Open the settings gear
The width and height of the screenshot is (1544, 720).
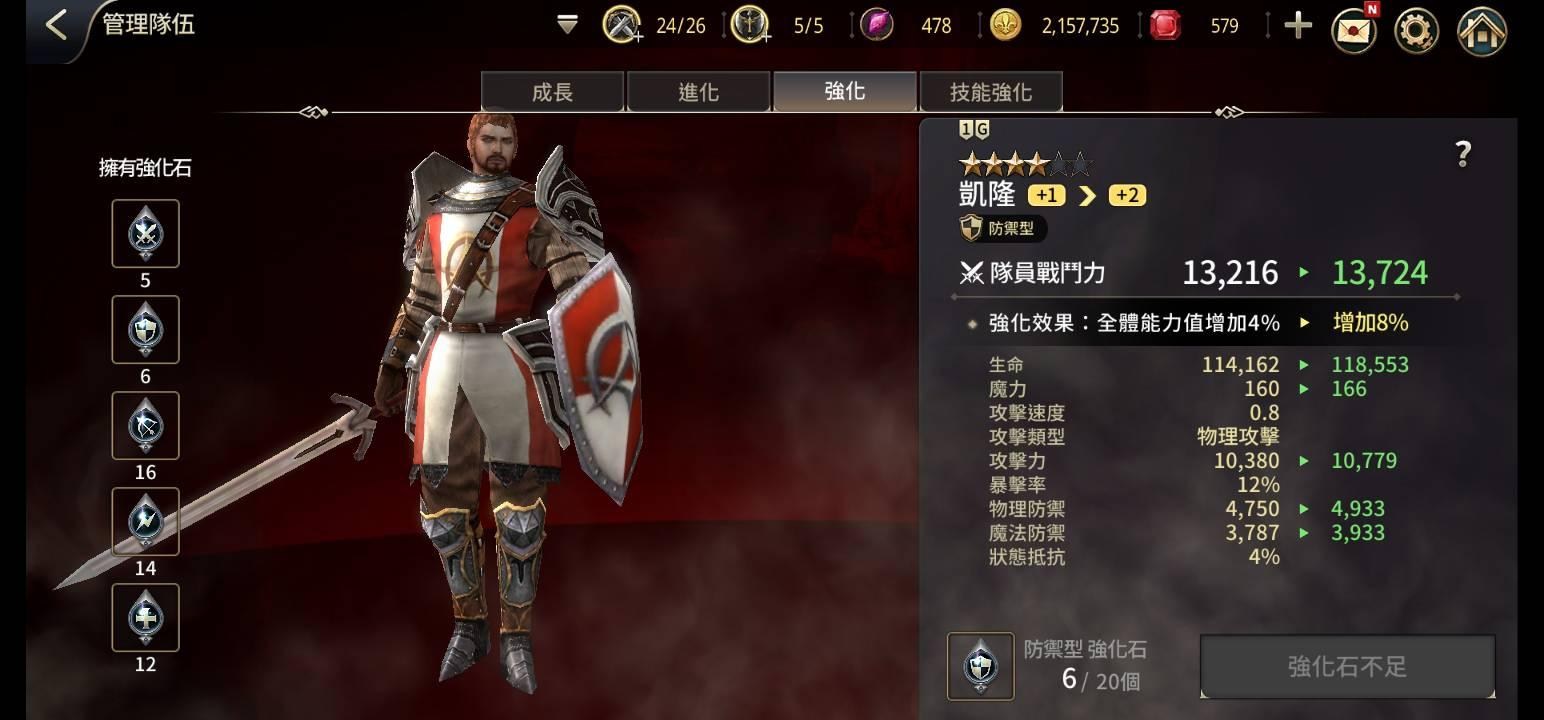click(1416, 28)
